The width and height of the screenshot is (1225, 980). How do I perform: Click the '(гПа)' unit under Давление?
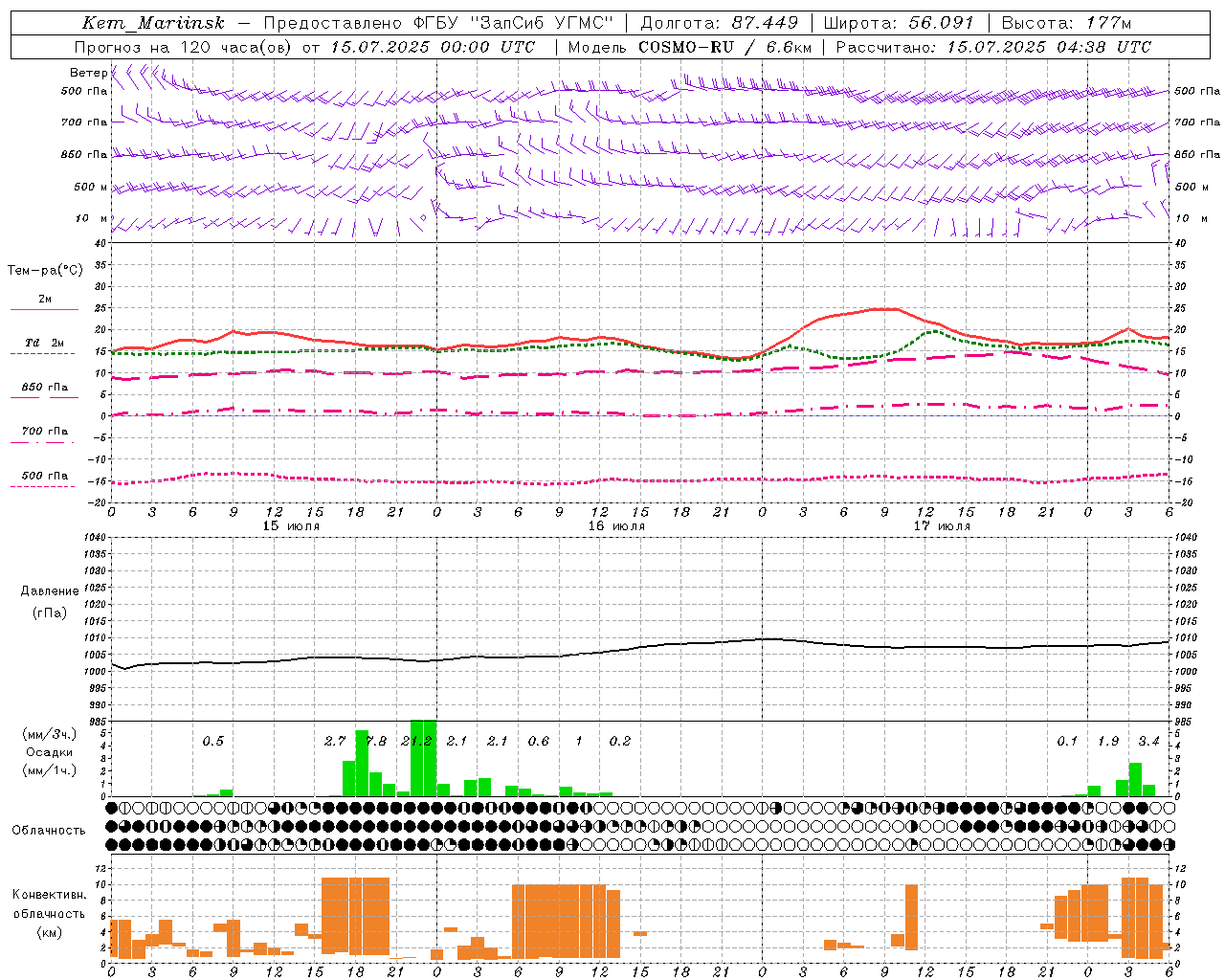click(50, 612)
